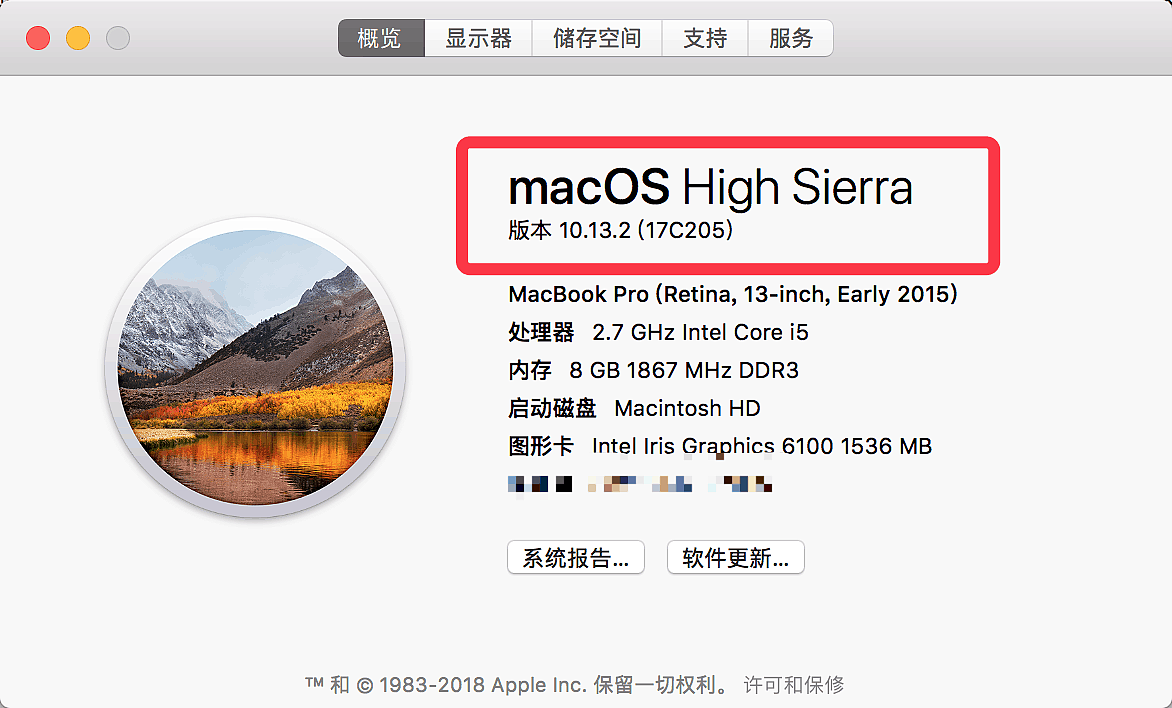
Task: Select the 储存空间 tab
Action: point(597,39)
